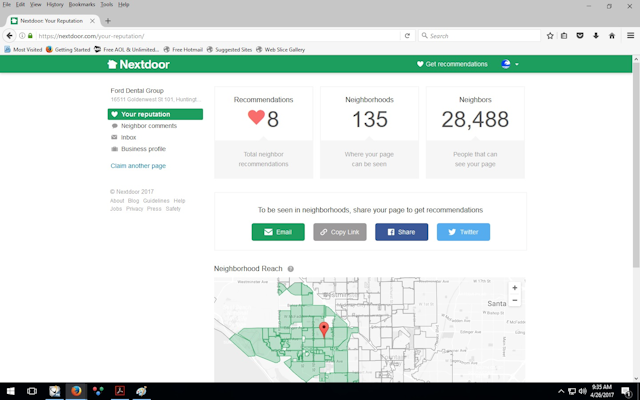Open the Most Visited bookmark

[x=23, y=50]
